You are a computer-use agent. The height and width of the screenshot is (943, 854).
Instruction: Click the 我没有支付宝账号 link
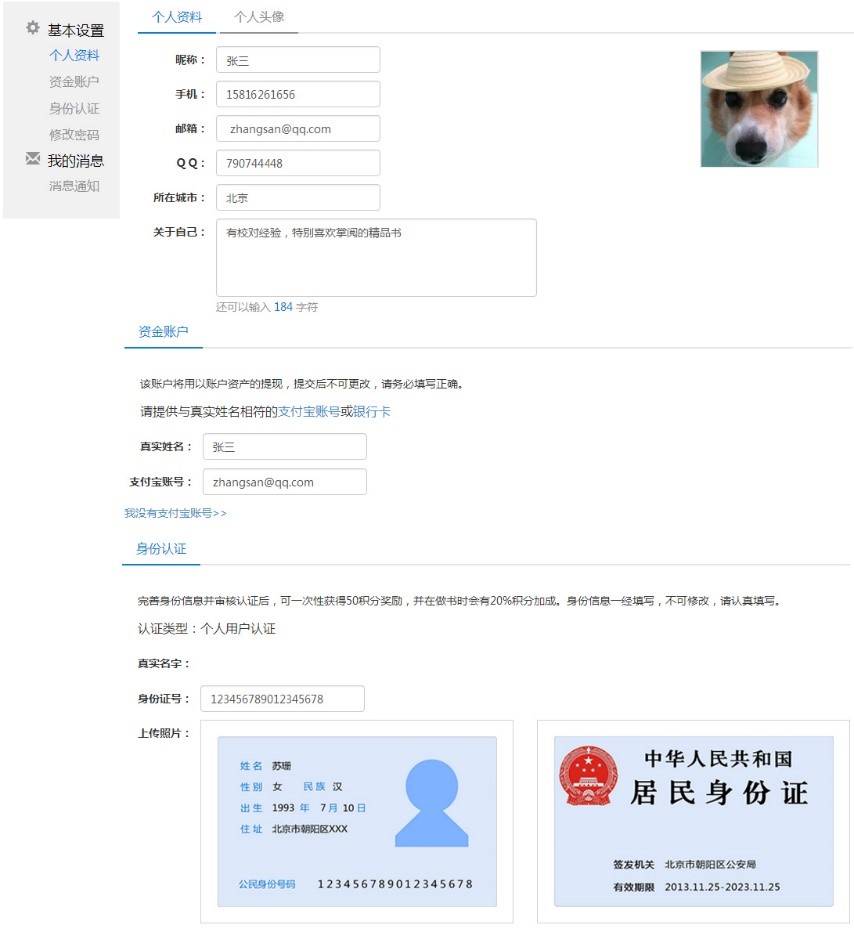coord(176,513)
